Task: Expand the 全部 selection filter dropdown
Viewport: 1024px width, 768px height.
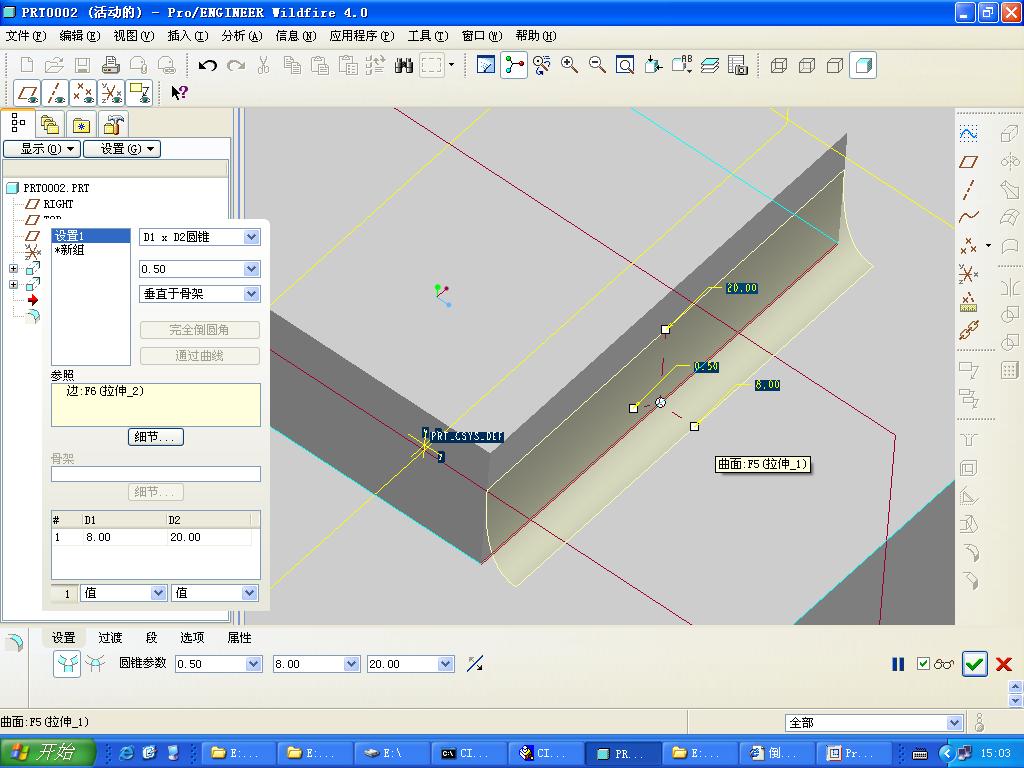Action: (x=953, y=722)
